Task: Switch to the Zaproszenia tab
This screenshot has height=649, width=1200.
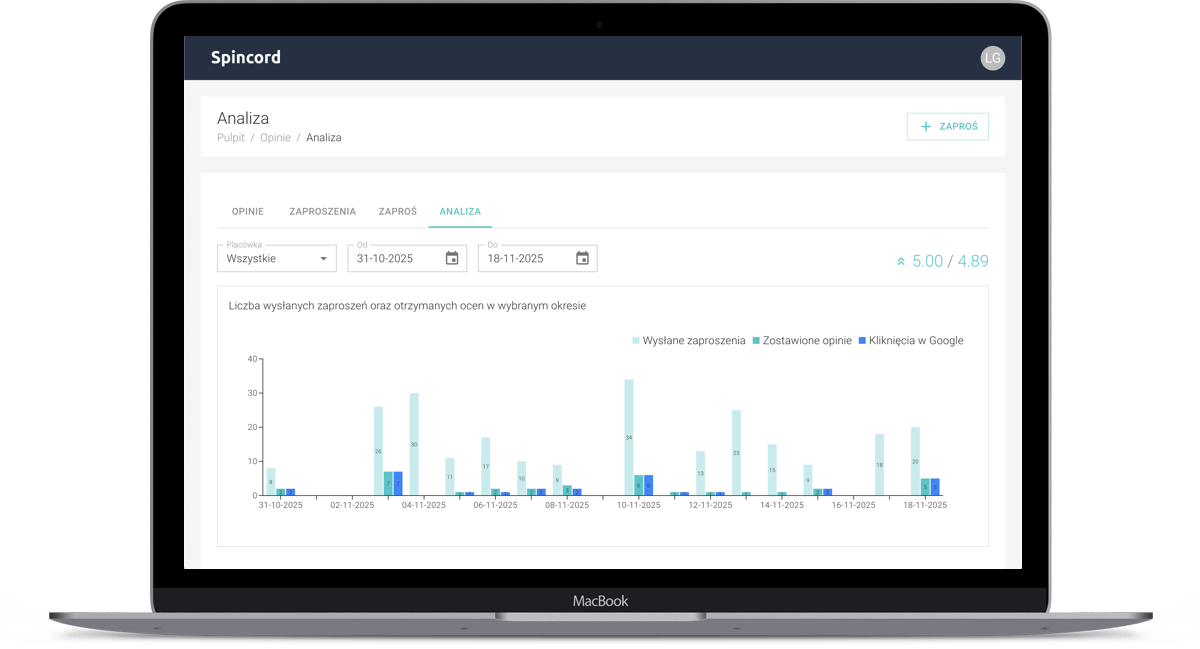Action: [x=322, y=212]
